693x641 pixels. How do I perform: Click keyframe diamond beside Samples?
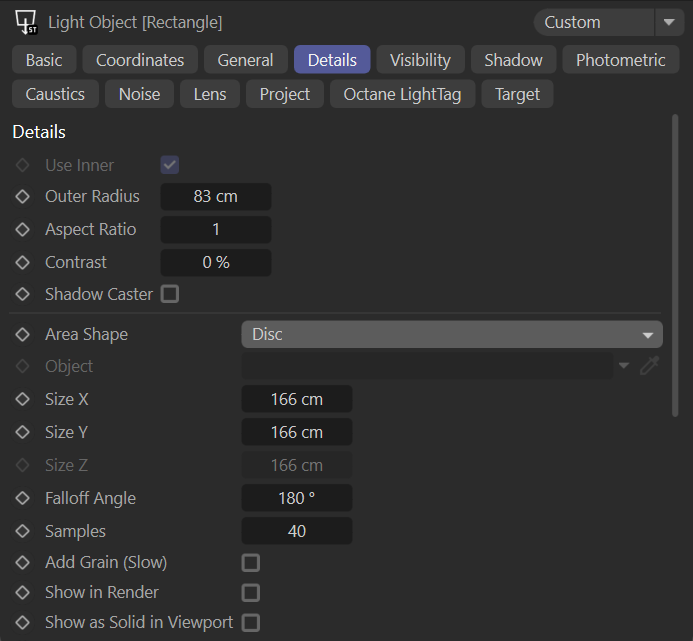pos(23,532)
